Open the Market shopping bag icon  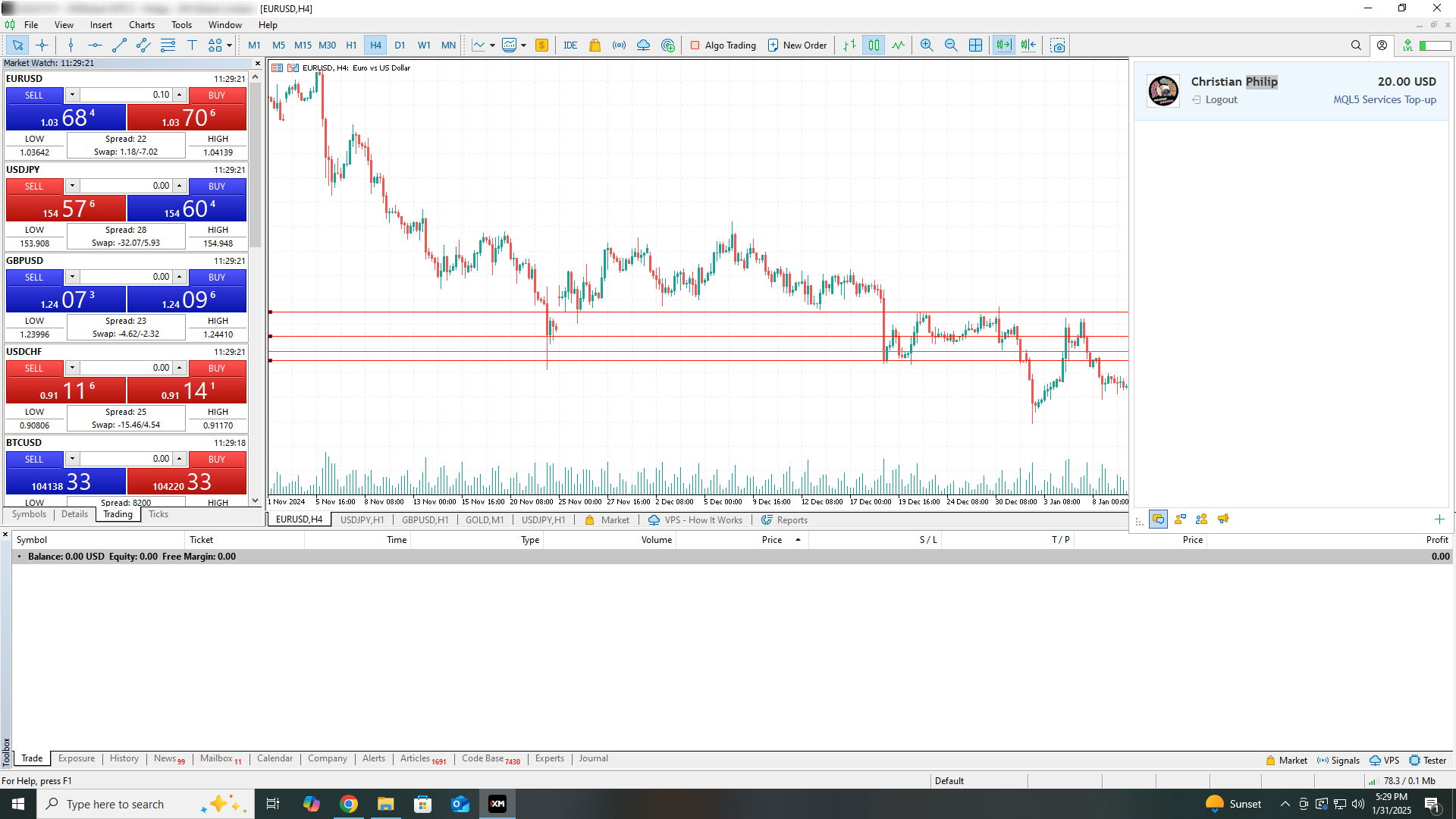(x=595, y=45)
